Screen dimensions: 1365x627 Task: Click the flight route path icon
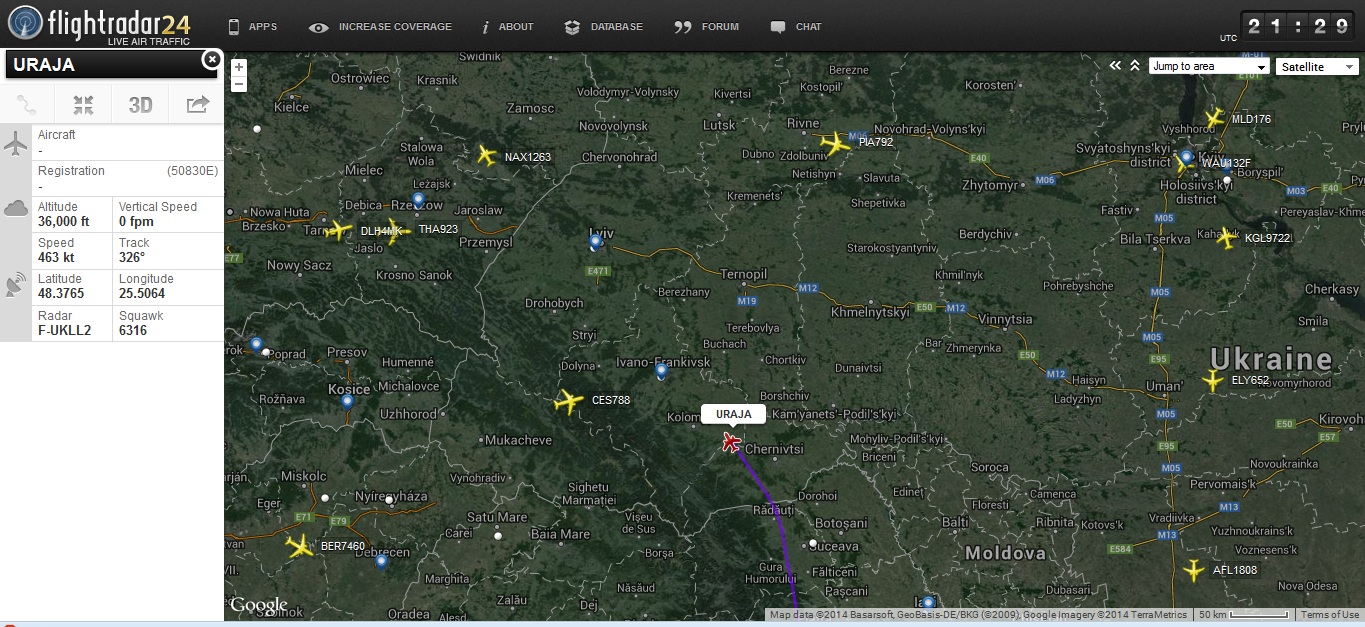tap(28, 105)
